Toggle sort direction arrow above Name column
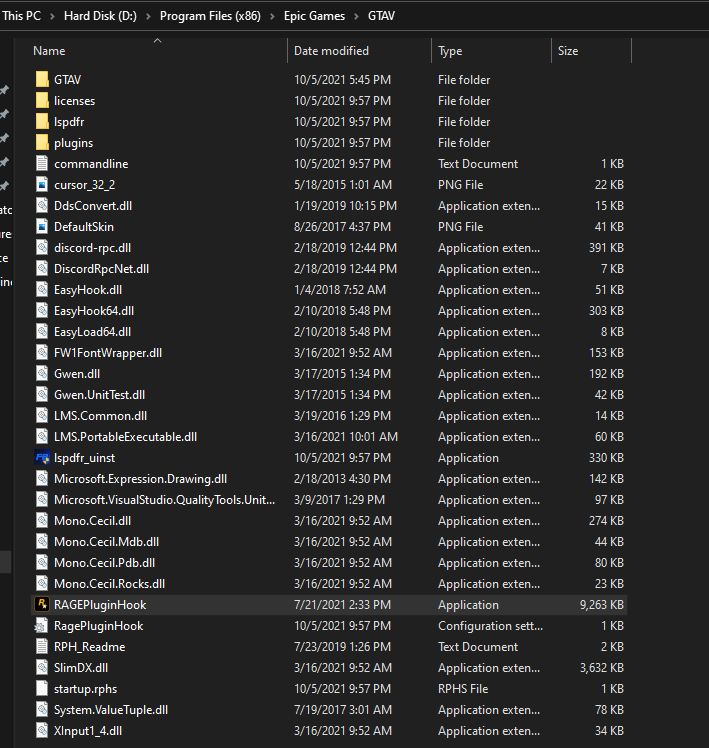The height and width of the screenshot is (748, 709). 157,41
